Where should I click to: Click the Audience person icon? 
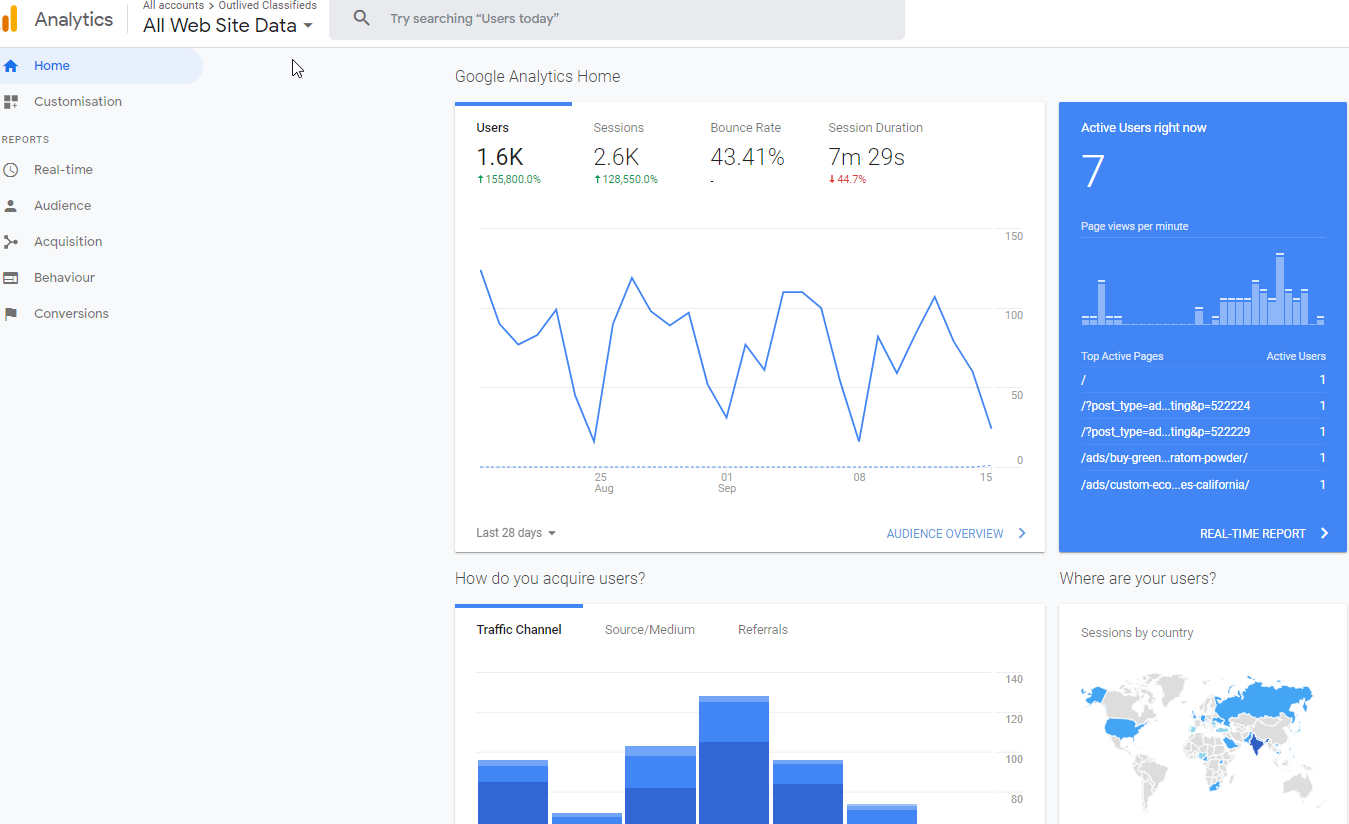[x=11, y=206]
